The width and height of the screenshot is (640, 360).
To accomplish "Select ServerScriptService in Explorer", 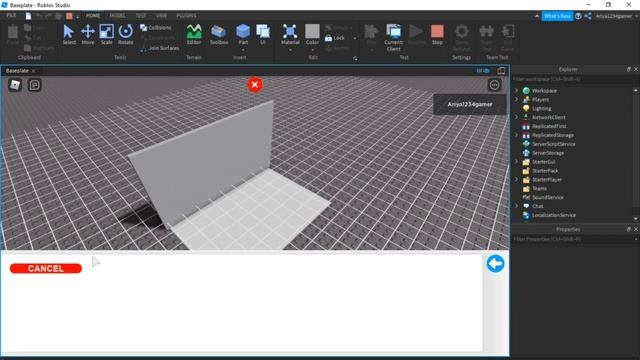I will [553, 144].
